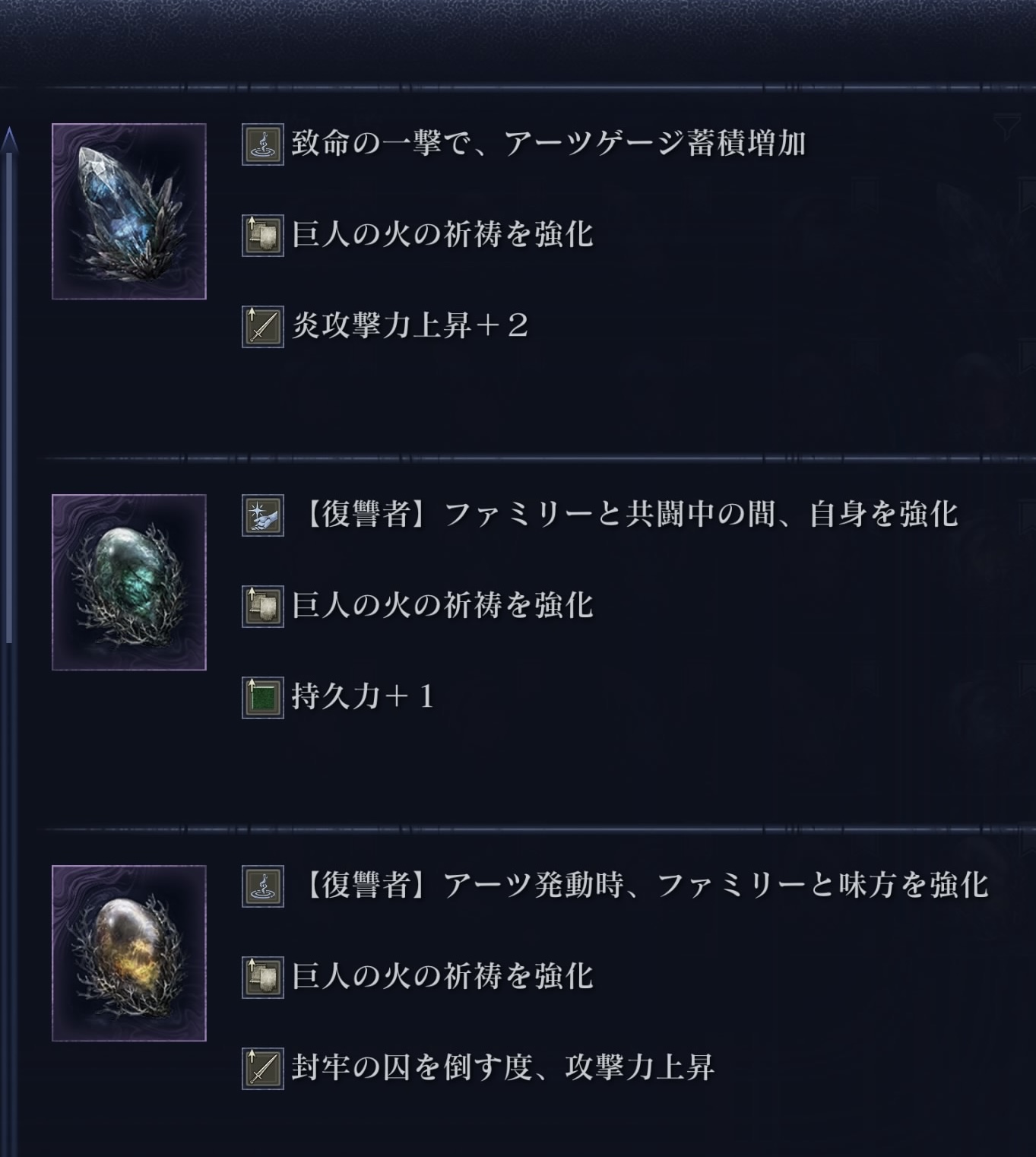Click the vertical scrollbar thumb on the left edge
Image resolution: width=1036 pixels, height=1157 pixels.
coord(9,395)
